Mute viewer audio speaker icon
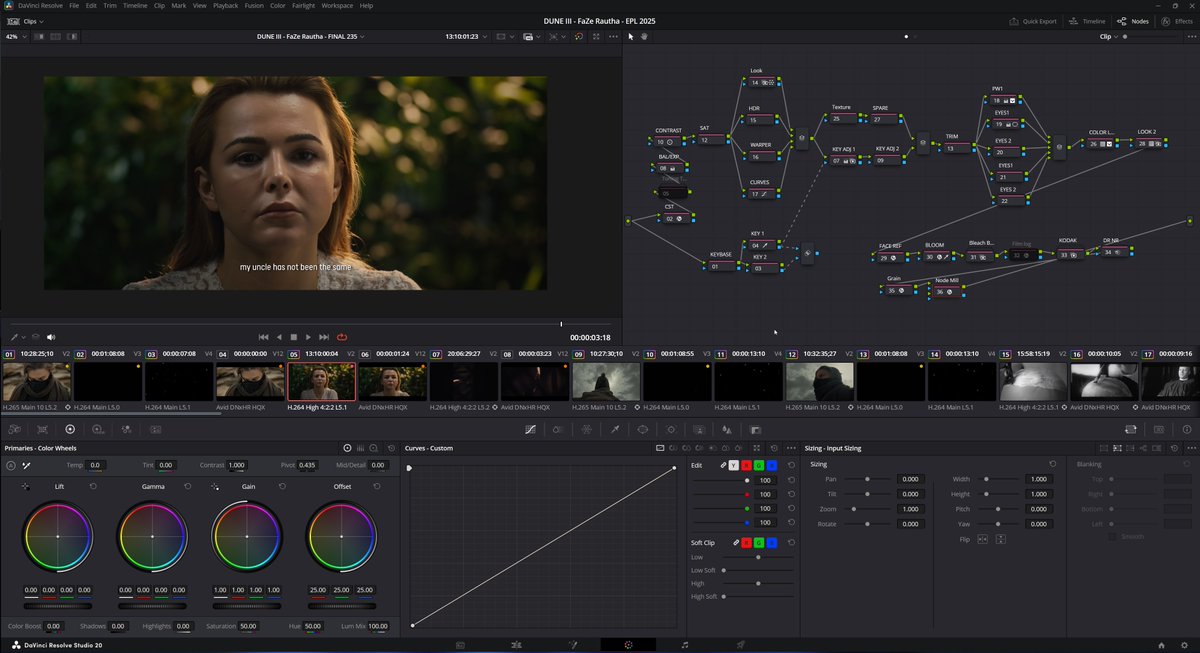Screen dimensions: 1200x653 point(51,337)
